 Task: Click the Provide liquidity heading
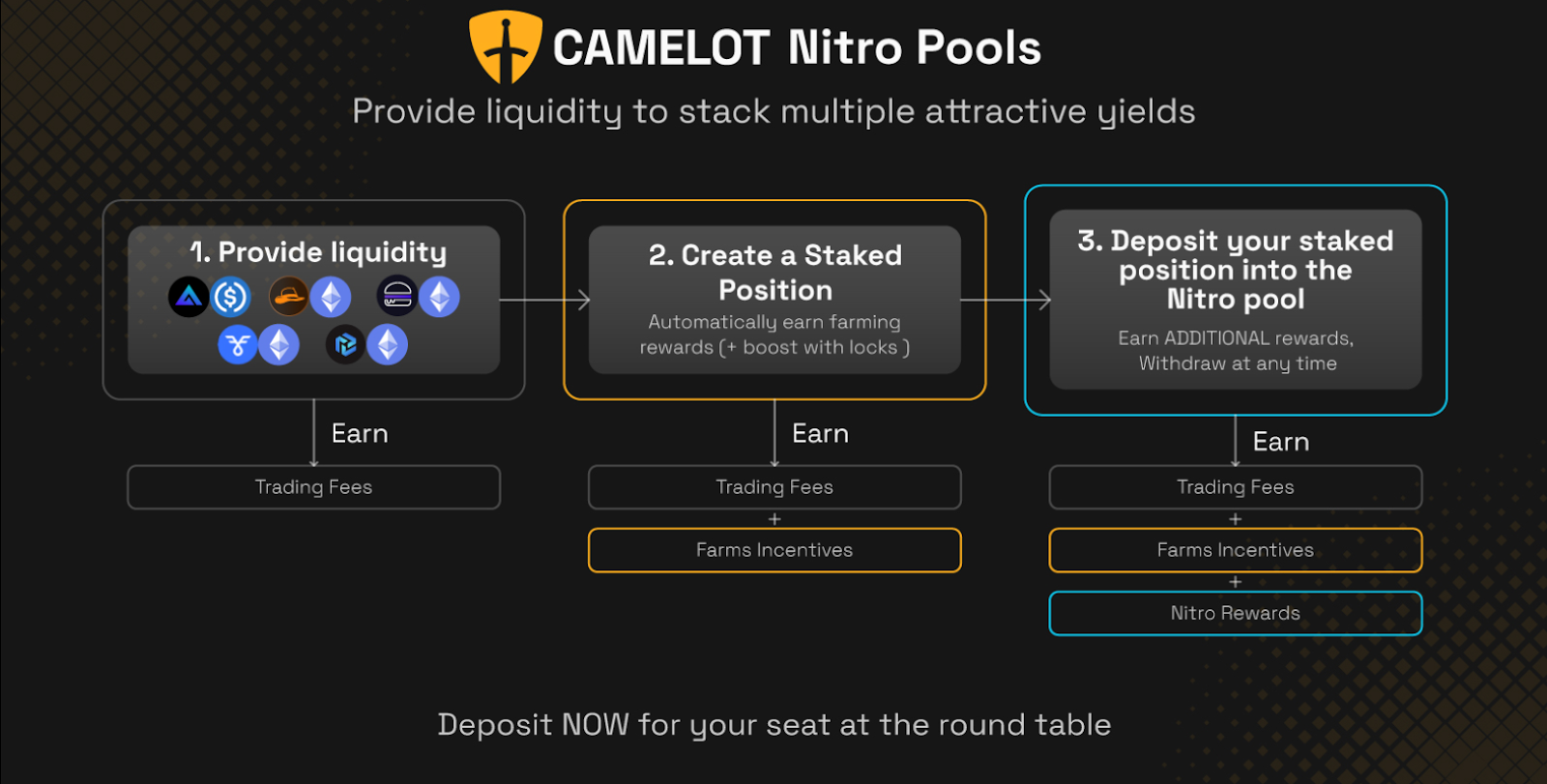318,252
